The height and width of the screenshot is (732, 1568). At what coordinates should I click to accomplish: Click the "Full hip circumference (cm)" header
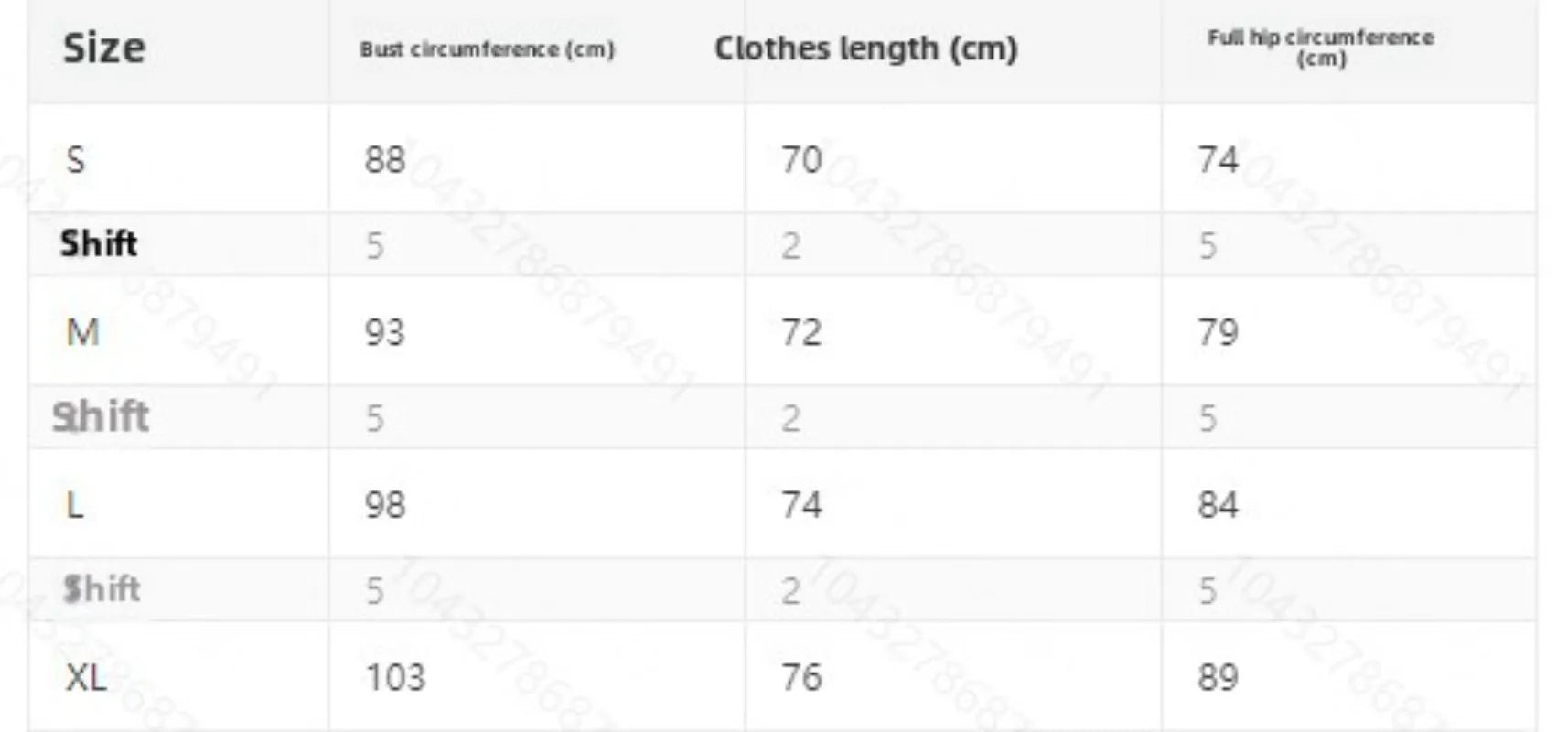1320,48
